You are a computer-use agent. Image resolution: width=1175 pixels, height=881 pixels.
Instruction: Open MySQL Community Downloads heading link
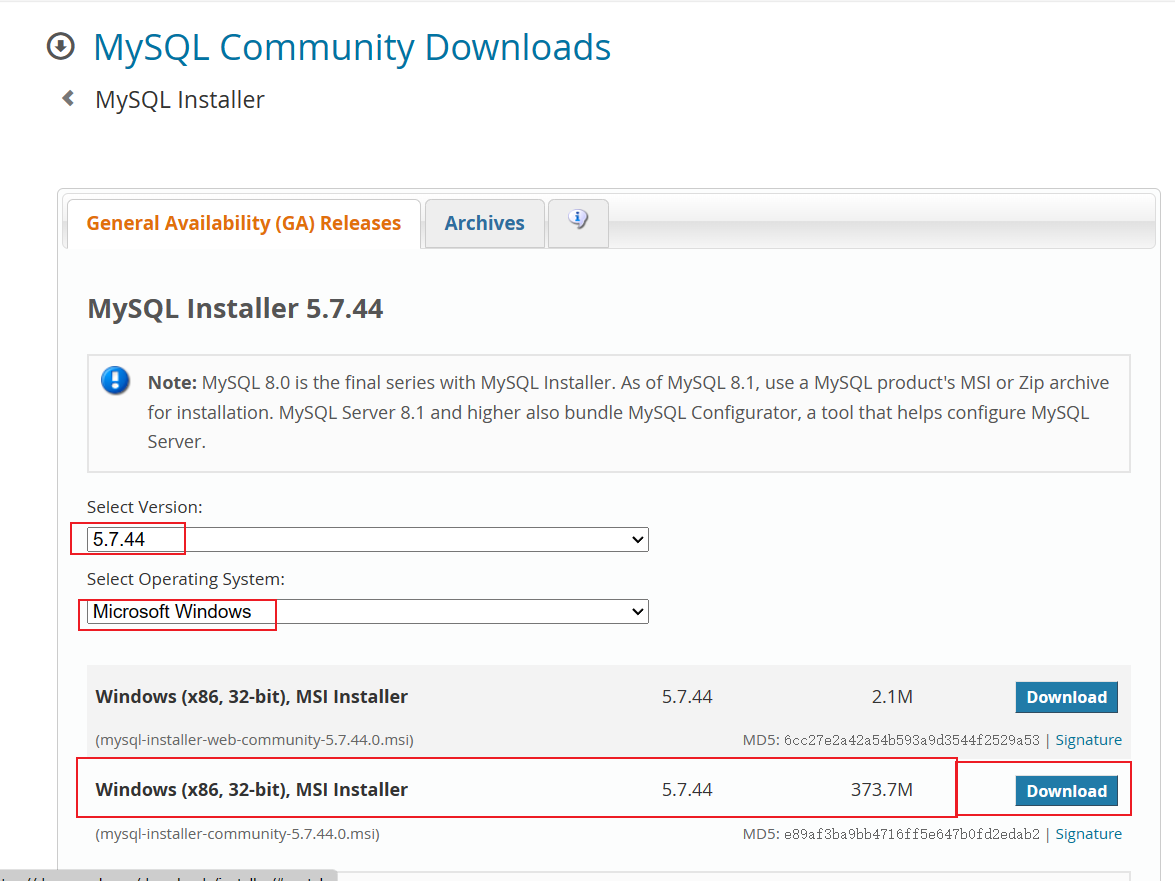click(x=351, y=47)
